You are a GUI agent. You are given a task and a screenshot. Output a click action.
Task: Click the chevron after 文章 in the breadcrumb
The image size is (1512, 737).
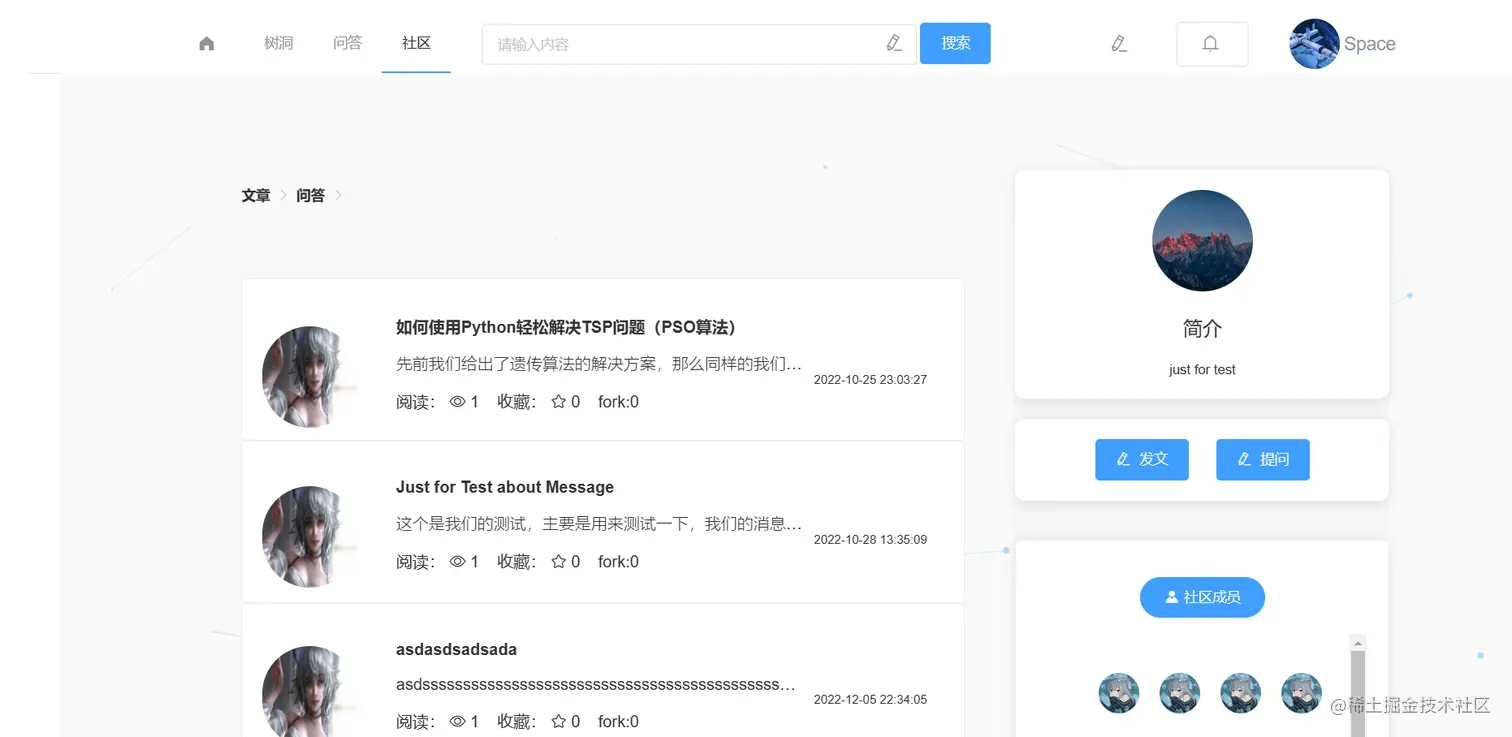pos(283,195)
